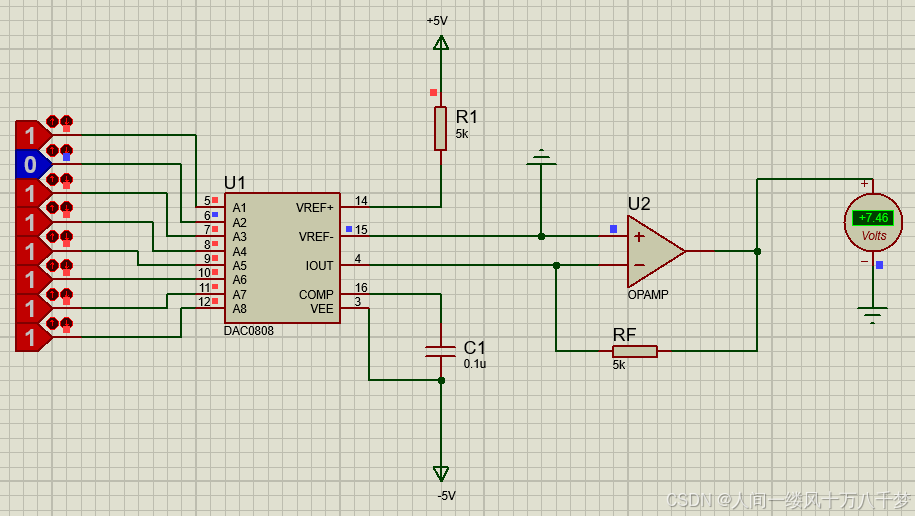
Task: Click the R1 reference label
Action: (x=467, y=117)
